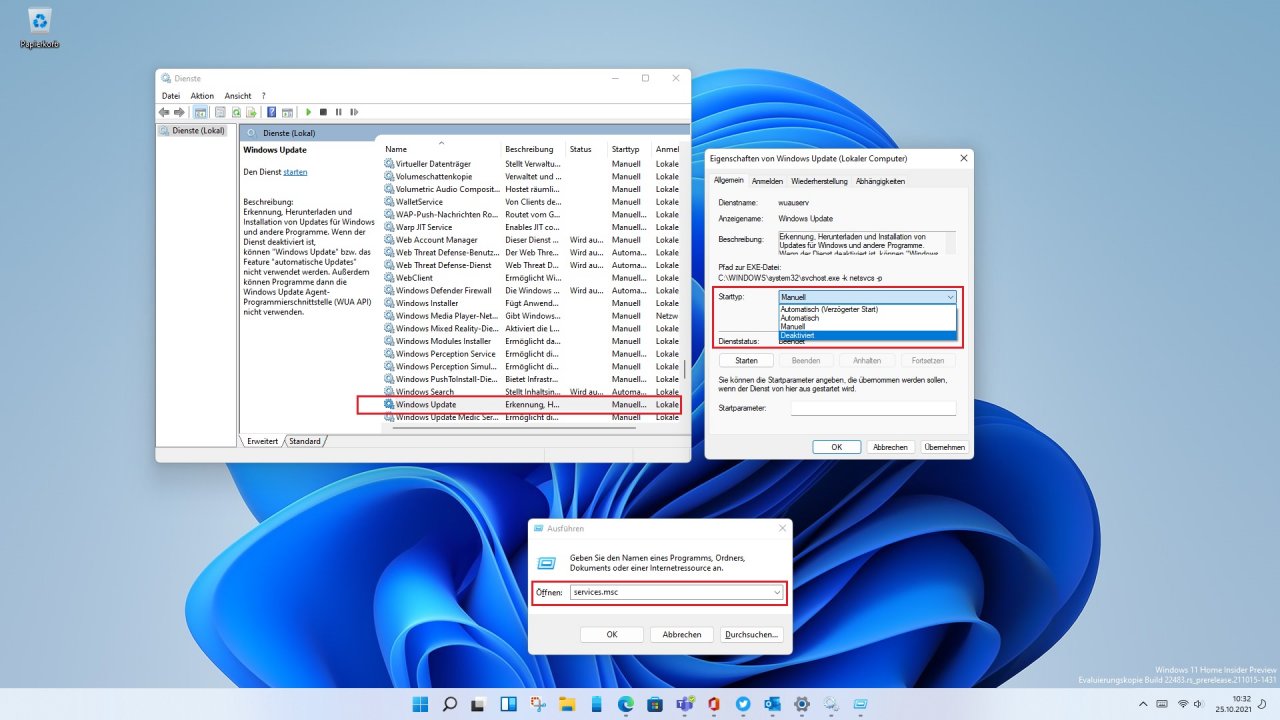Refresh the services list via toolbar icon

click(237, 112)
